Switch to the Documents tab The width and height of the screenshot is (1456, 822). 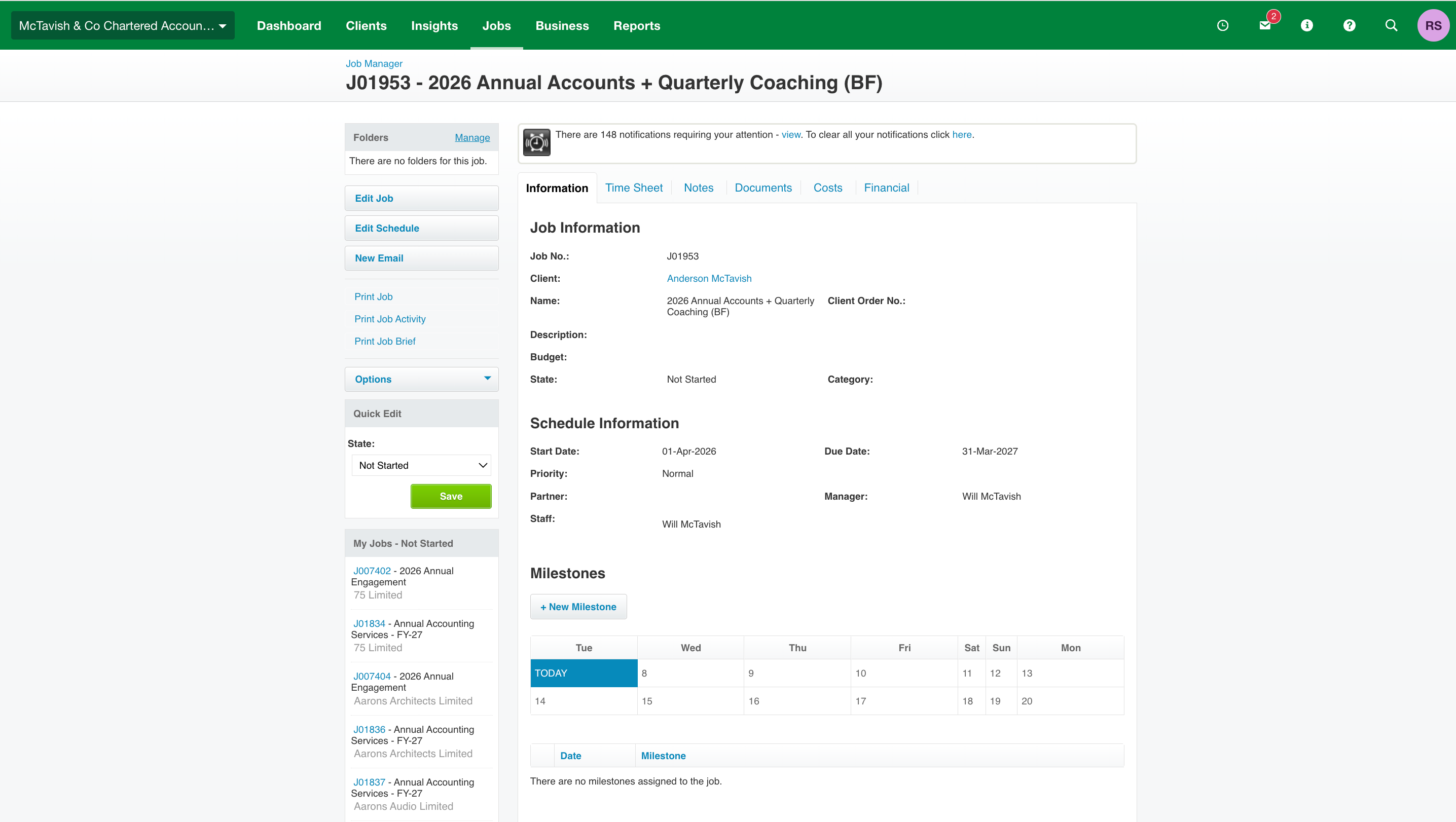coord(763,188)
